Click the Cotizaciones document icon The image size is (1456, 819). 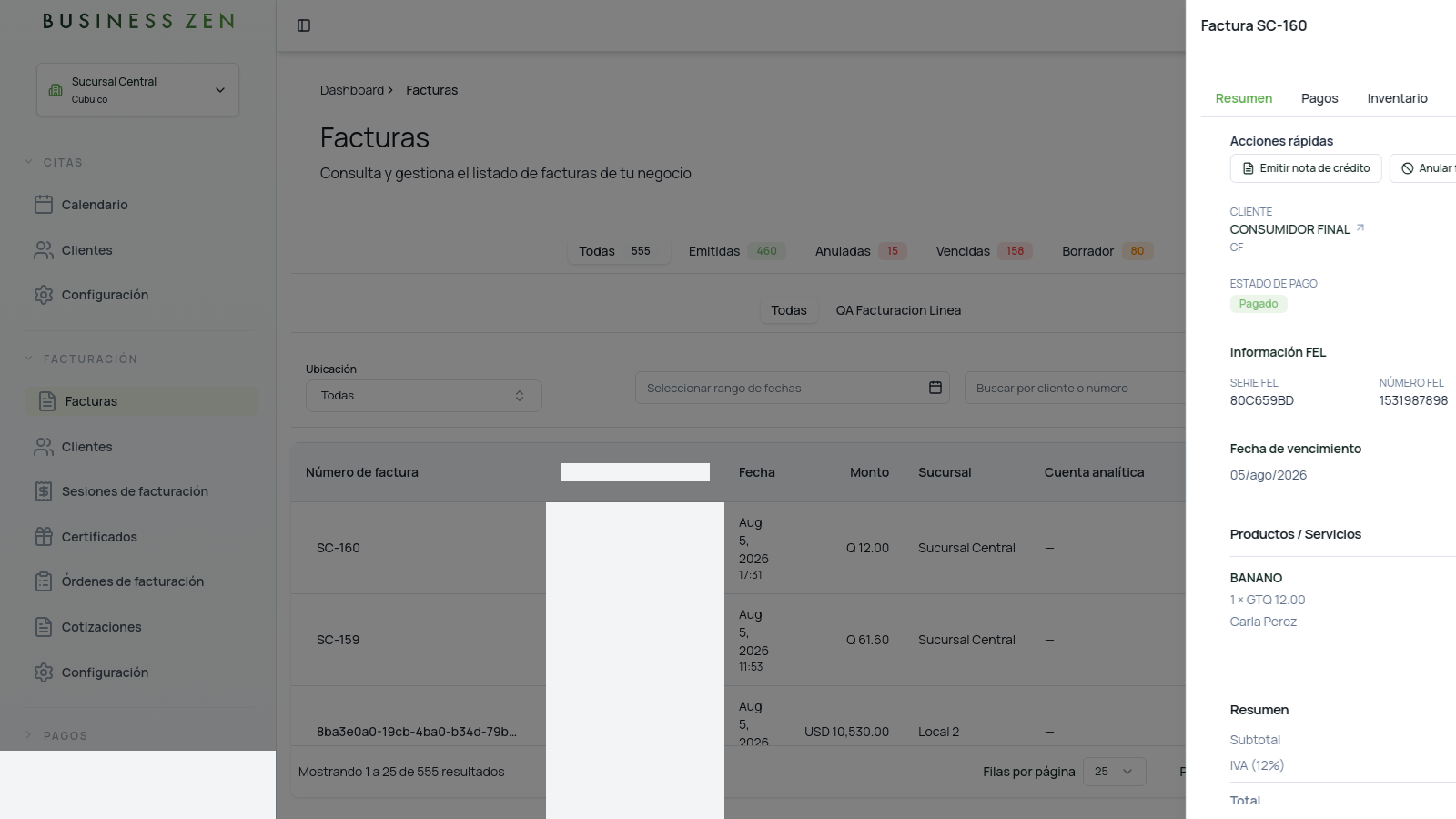point(44,627)
